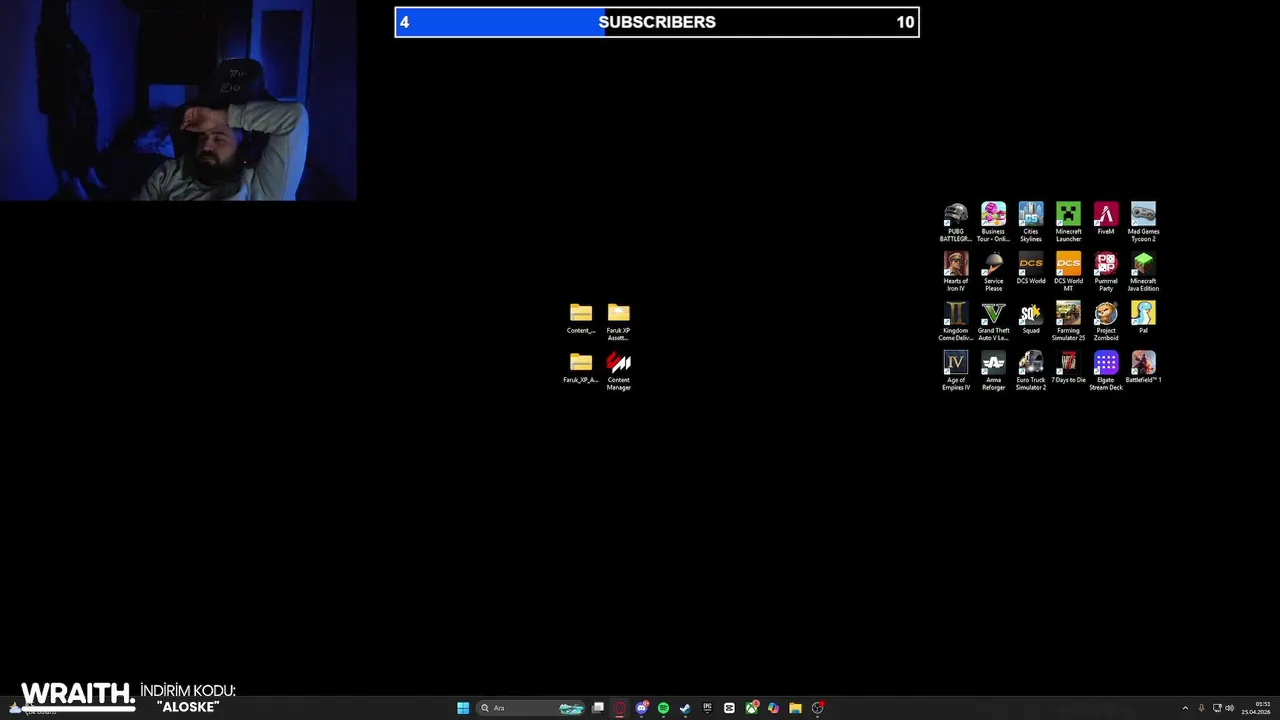Open network settings from the tray

click(1217, 708)
